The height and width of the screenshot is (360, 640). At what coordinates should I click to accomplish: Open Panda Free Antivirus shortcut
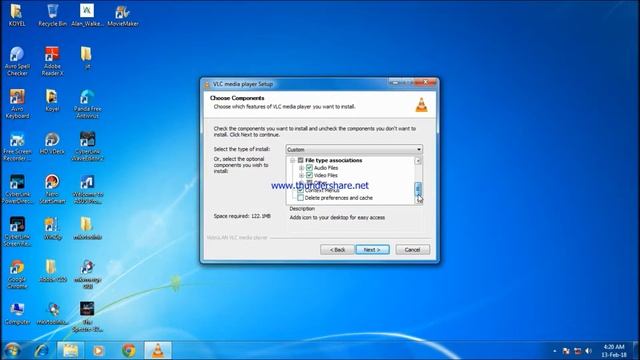(87, 104)
